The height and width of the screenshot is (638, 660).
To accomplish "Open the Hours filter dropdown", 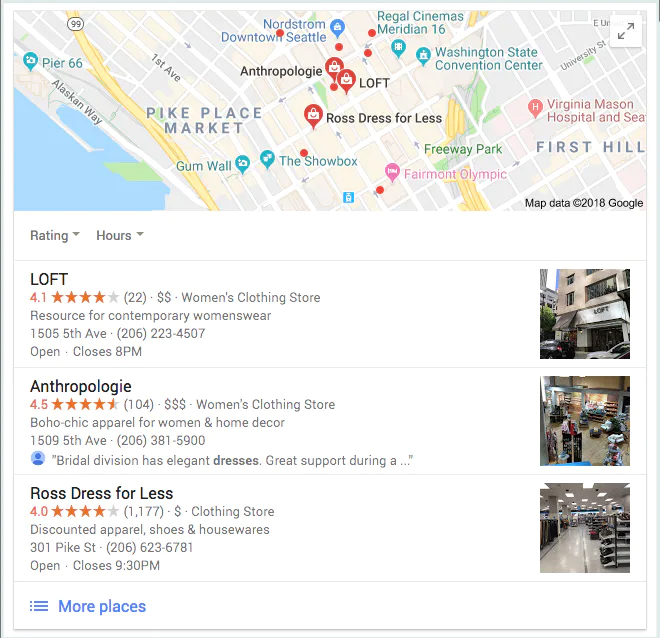I will [120, 235].
